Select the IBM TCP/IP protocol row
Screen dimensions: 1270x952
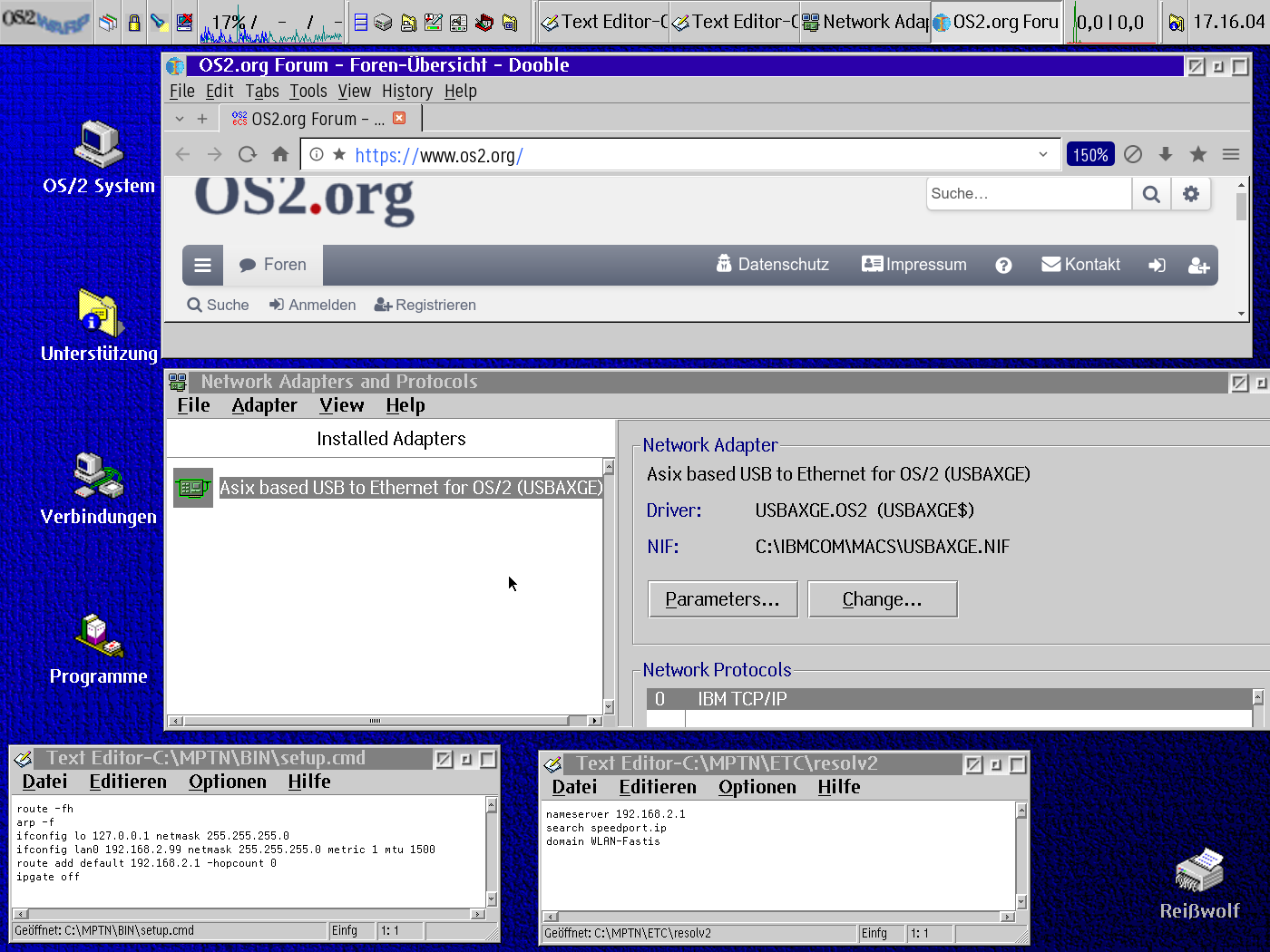point(950,699)
